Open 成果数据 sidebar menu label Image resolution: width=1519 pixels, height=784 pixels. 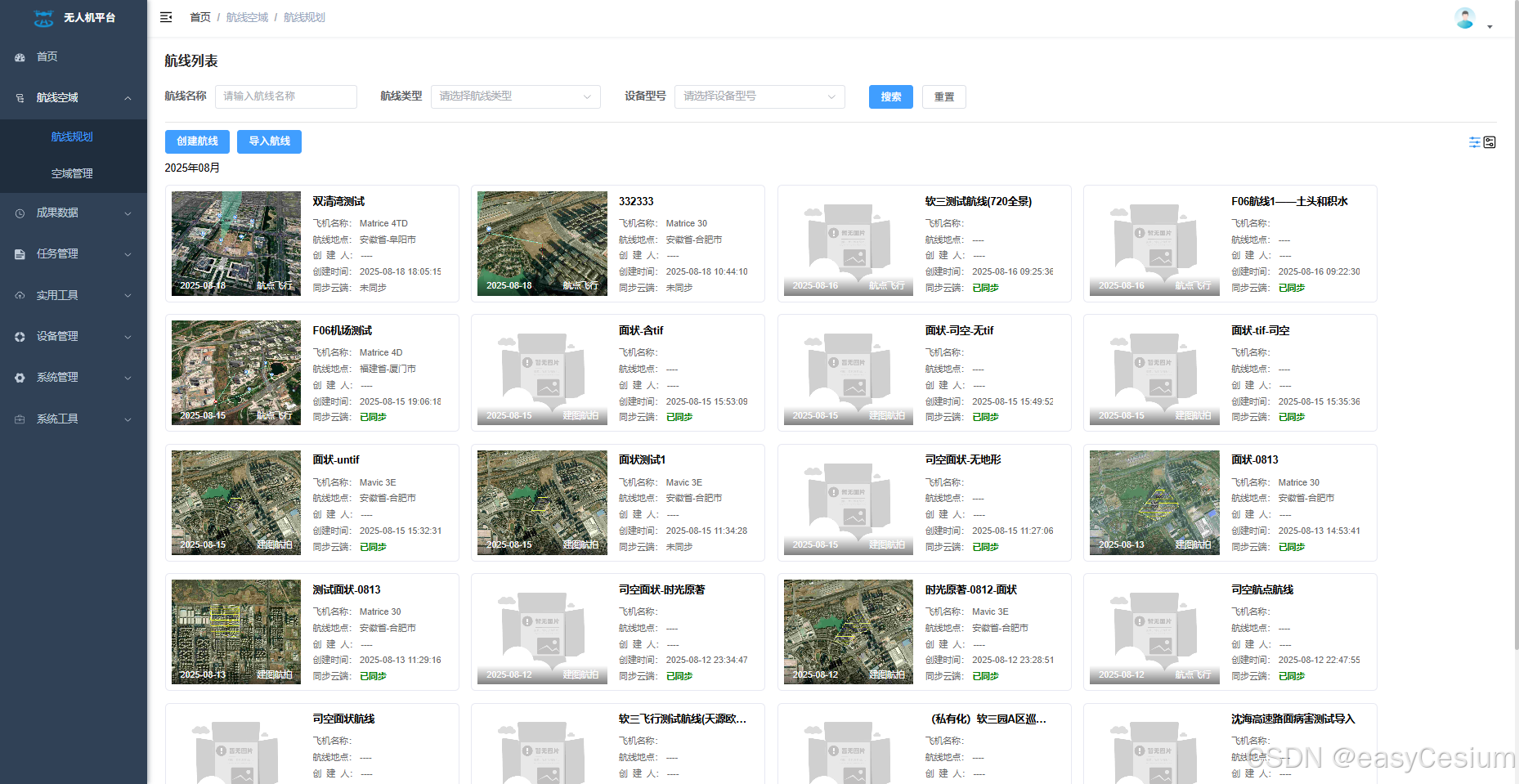(57, 213)
